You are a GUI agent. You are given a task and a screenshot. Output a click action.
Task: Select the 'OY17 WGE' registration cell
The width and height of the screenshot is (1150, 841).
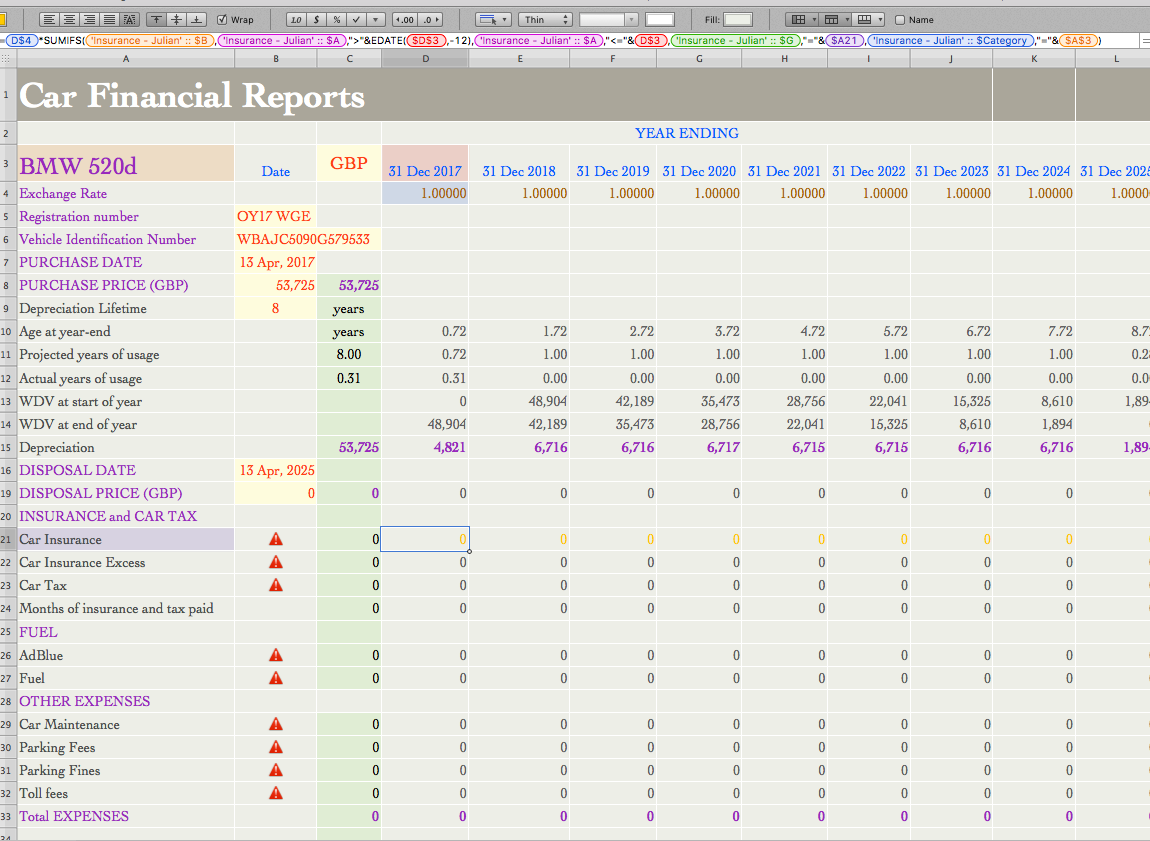pyautogui.click(x=276, y=216)
